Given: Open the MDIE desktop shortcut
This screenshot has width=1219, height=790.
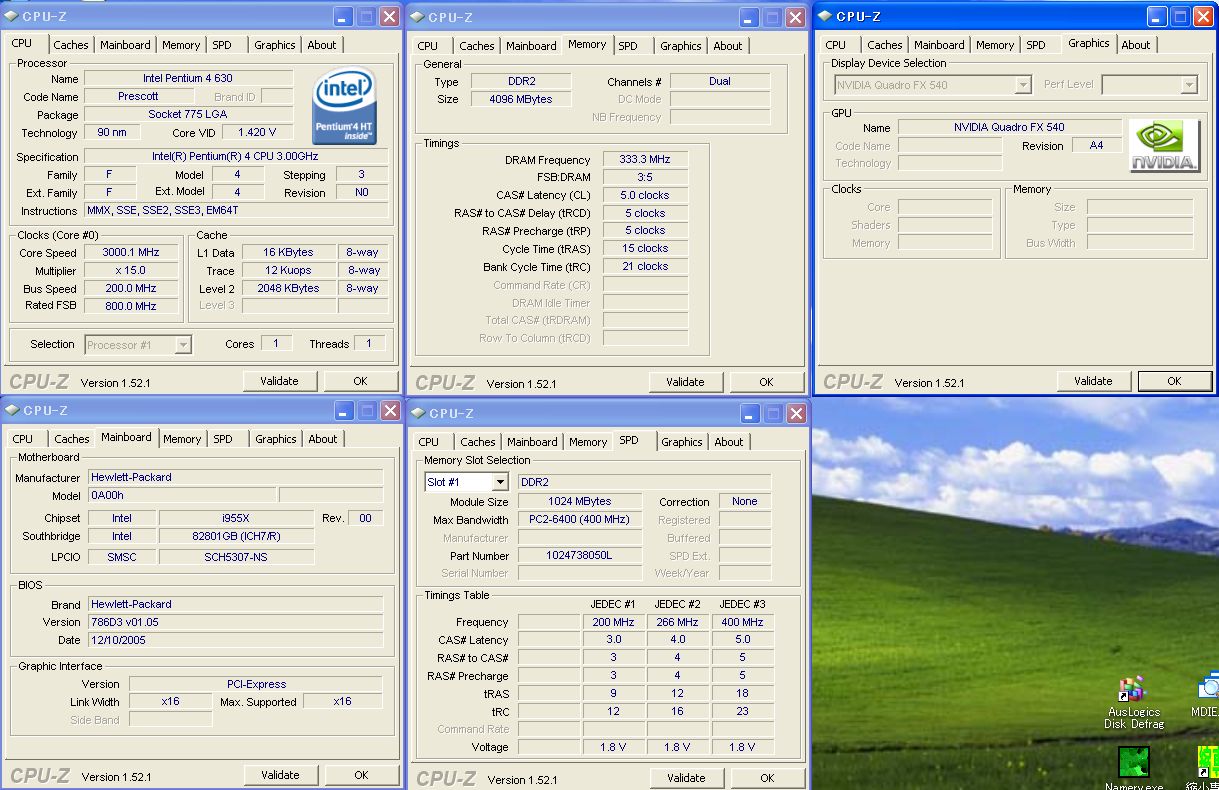Looking at the screenshot, I should (1207, 696).
